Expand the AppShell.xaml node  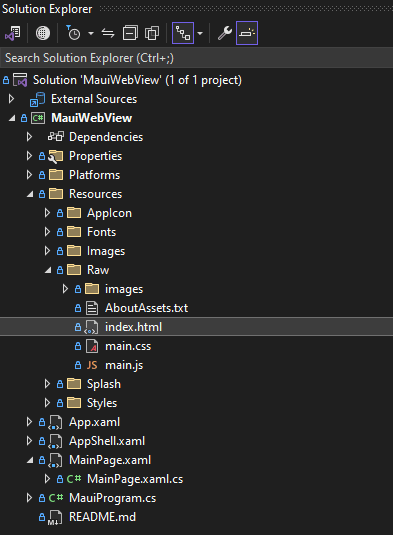[x=29, y=441]
